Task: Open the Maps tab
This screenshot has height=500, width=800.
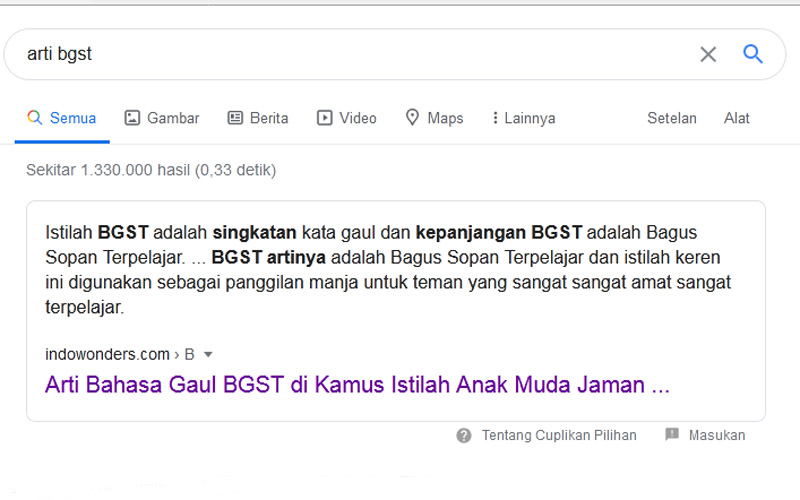Action: pyautogui.click(x=434, y=118)
